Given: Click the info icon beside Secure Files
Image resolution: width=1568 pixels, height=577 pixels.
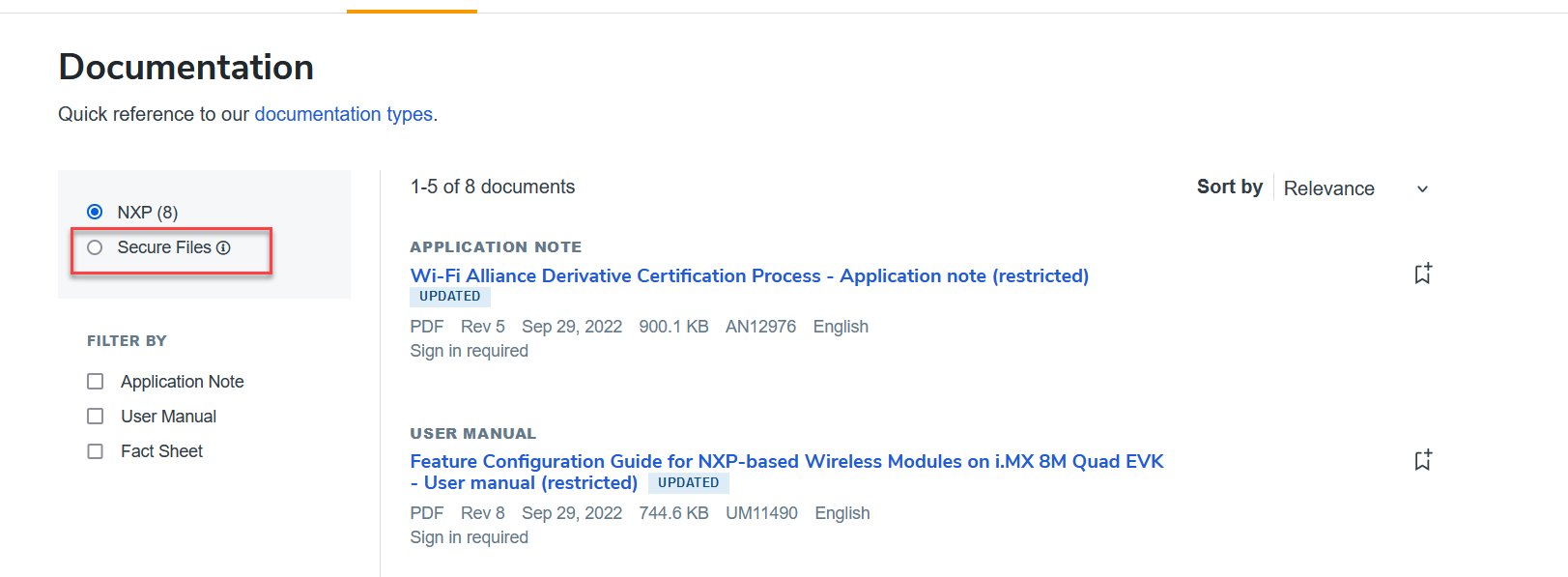Looking at the screenshot, I should pos(223,248).
